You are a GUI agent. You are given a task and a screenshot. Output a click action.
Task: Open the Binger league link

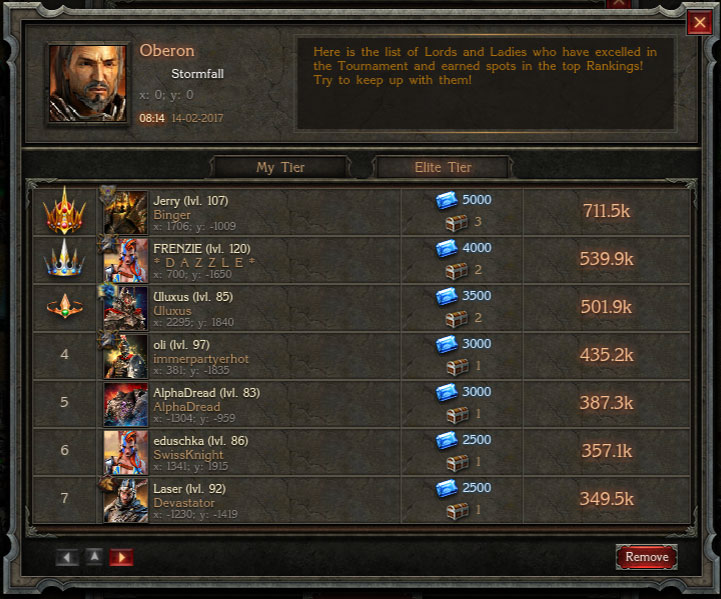point(172,215)
